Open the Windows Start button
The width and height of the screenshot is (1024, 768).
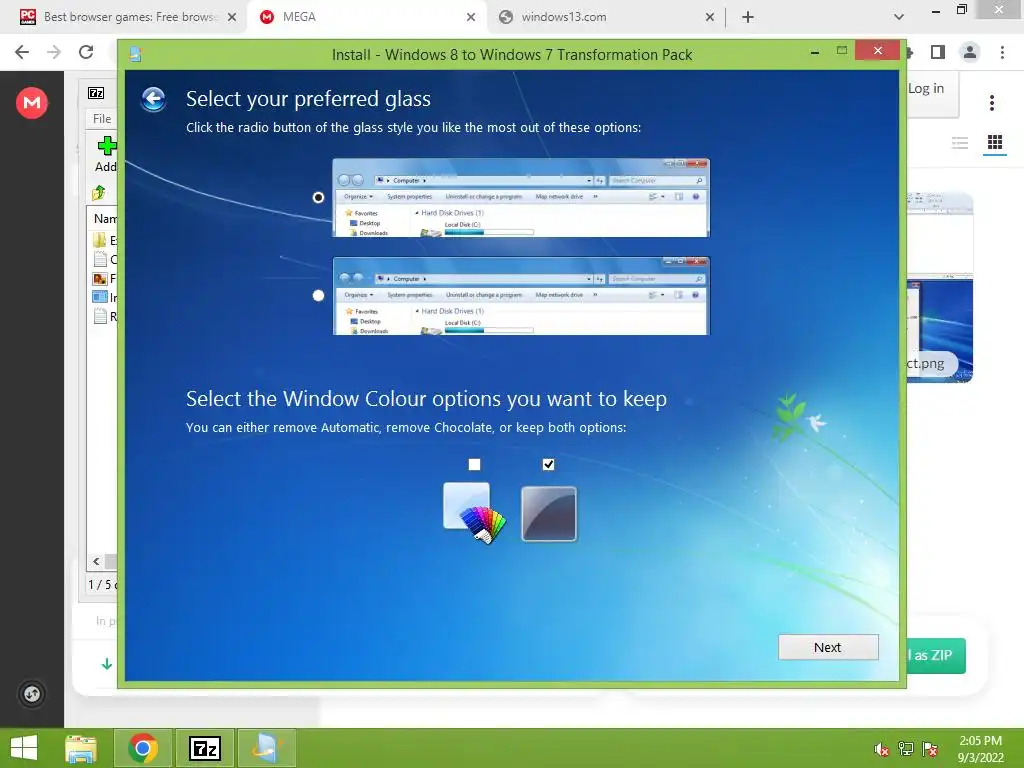point(24,748)
